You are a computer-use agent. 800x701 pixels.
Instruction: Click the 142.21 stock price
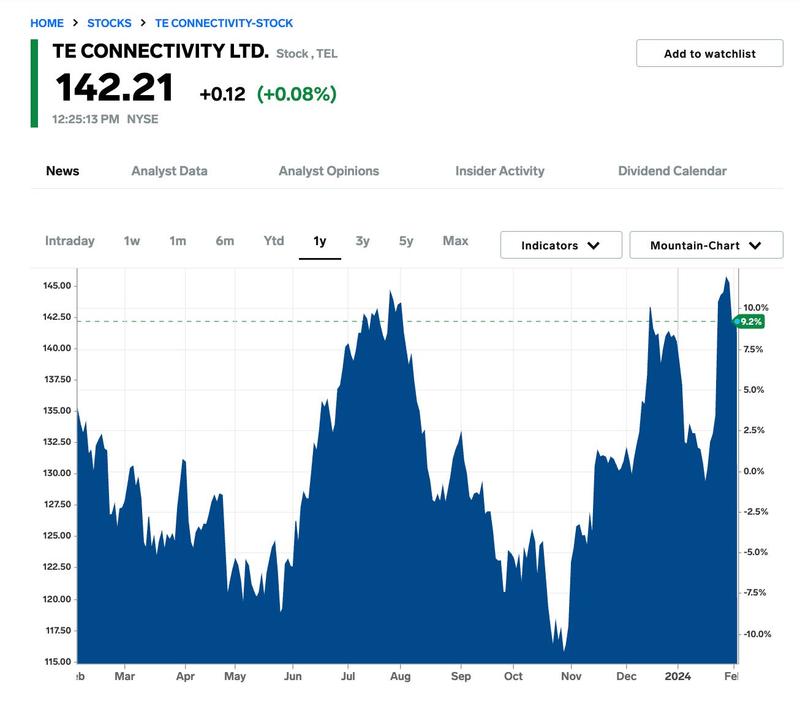pyautogui.click(x=114, y=88)
